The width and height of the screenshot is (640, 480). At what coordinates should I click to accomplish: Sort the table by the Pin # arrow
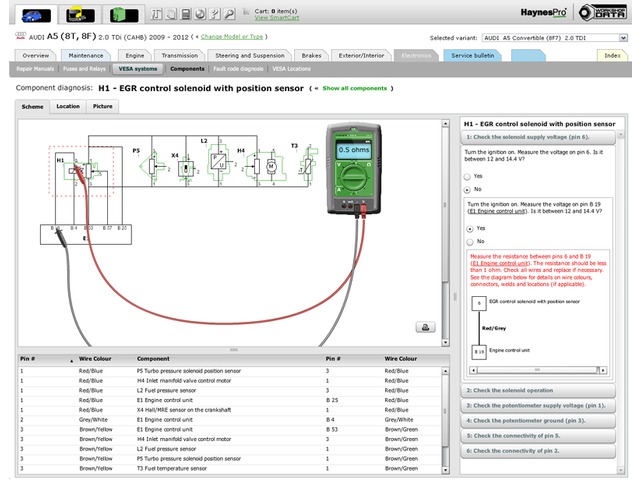(x=71, y=361)
